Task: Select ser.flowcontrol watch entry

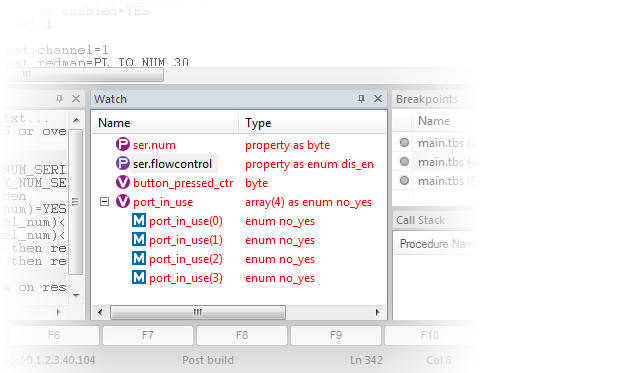Action: coord(172,164)
